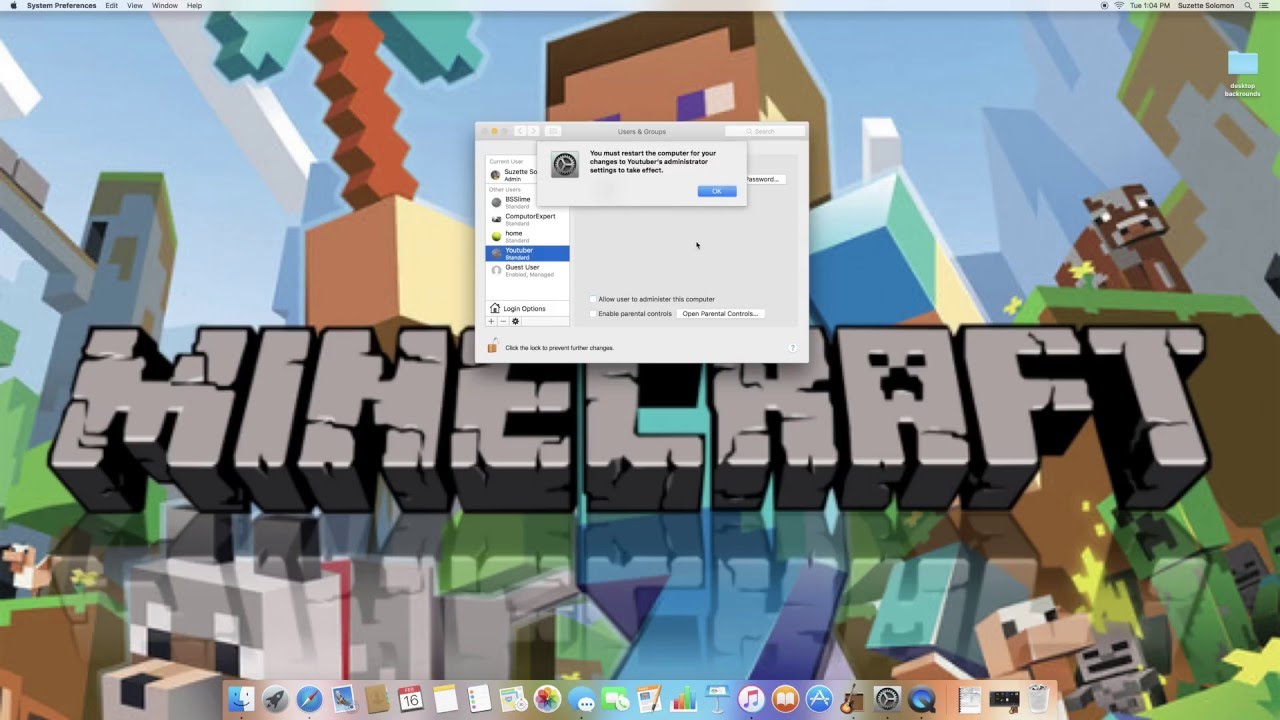Check Enable parental controls
Image resolution: width=1280 pixels, height=720 pixels.
(593, 314)
